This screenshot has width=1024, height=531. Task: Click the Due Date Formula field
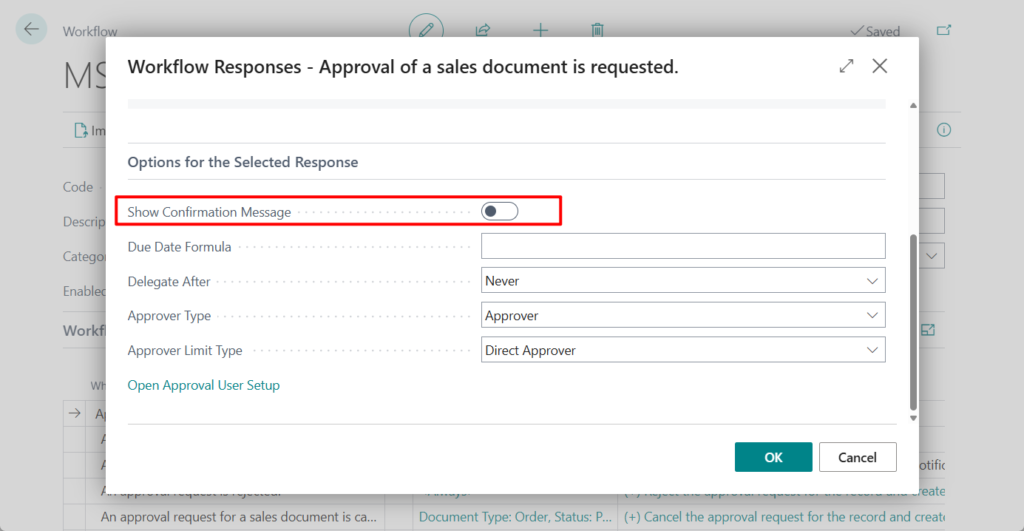click(683, 246)
